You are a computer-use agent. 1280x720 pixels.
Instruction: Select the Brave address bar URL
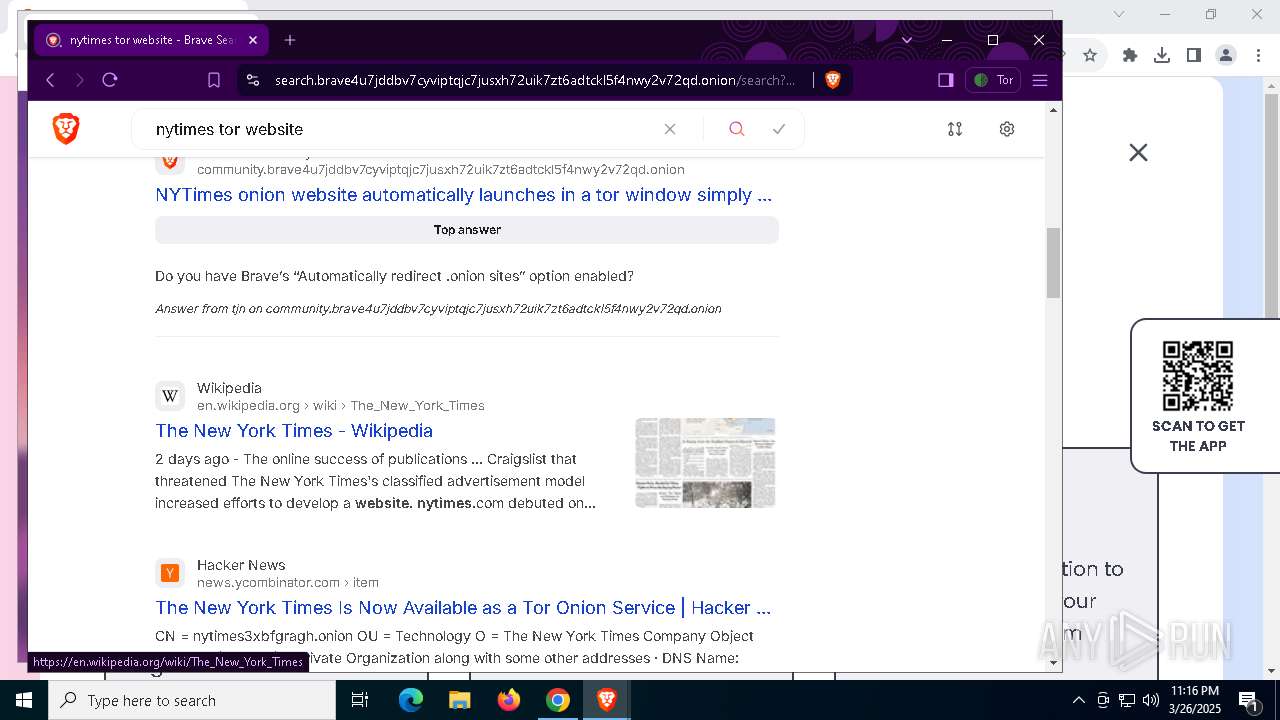[535, 80]
